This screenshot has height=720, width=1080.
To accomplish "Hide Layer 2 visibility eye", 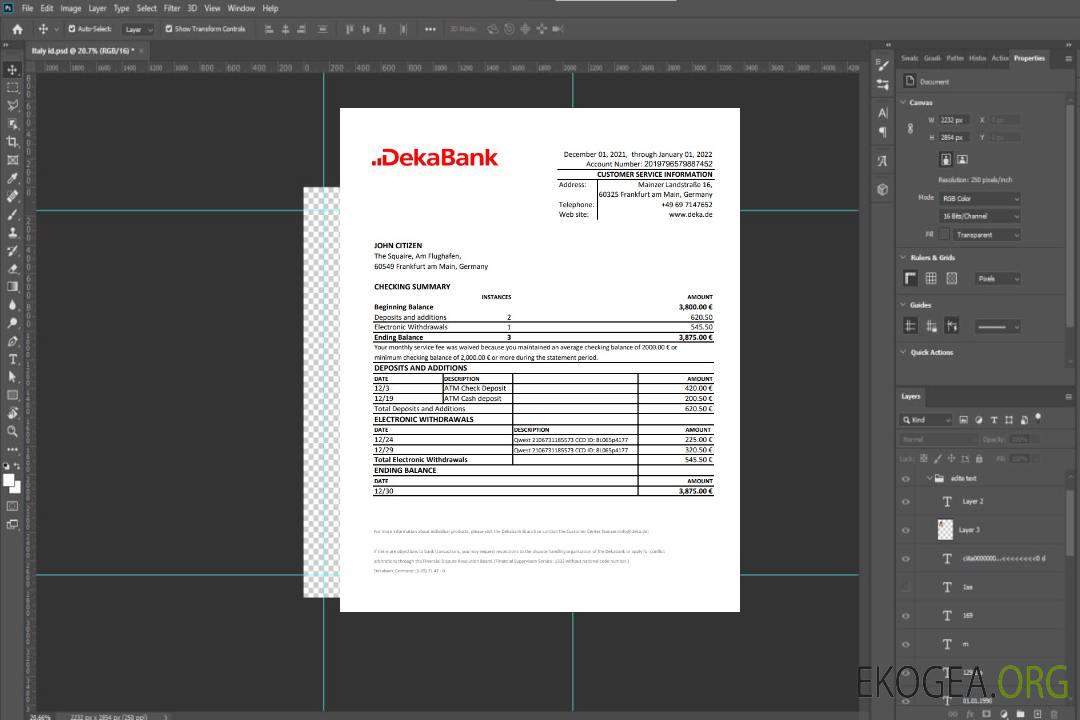I will [x=906, y=502].
